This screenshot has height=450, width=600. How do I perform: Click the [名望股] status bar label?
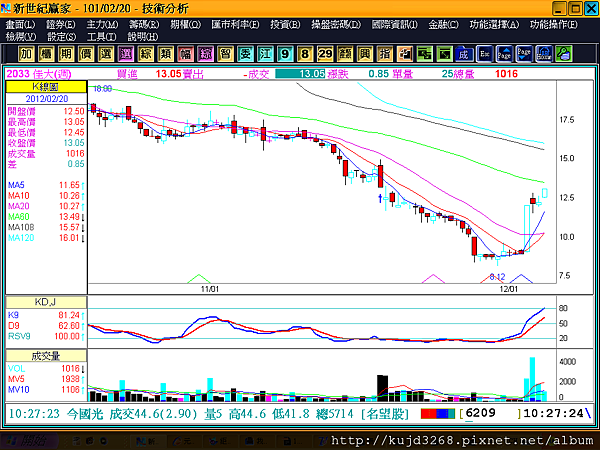pyautogui.click(x=385, y=414)
